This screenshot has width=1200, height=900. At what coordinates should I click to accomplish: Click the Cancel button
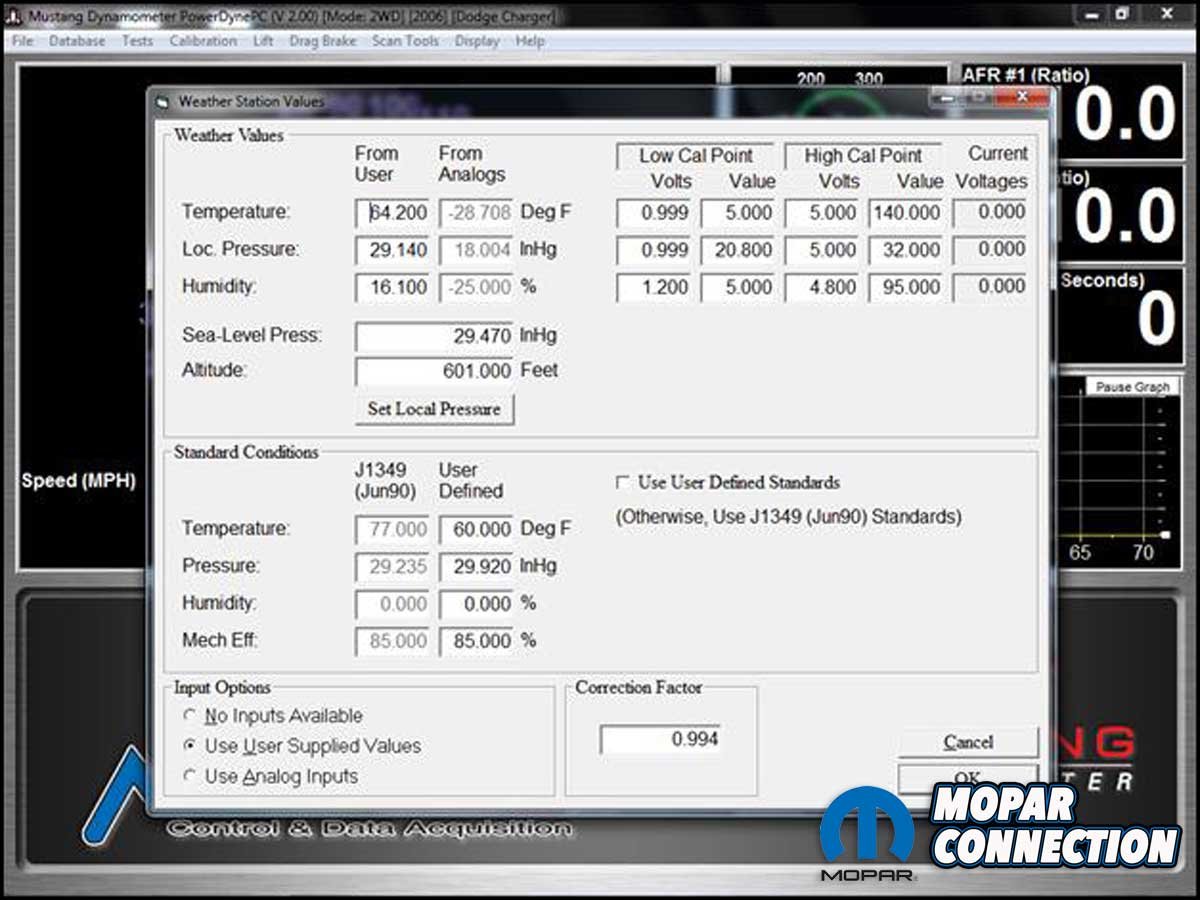(967, 742)
